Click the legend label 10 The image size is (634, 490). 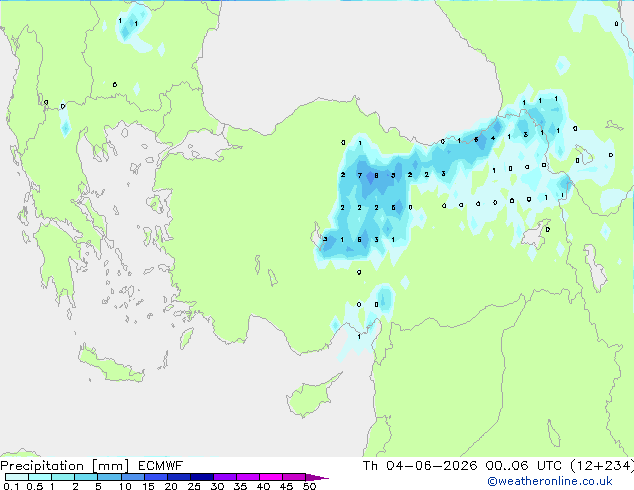click(x=125, y=486)
